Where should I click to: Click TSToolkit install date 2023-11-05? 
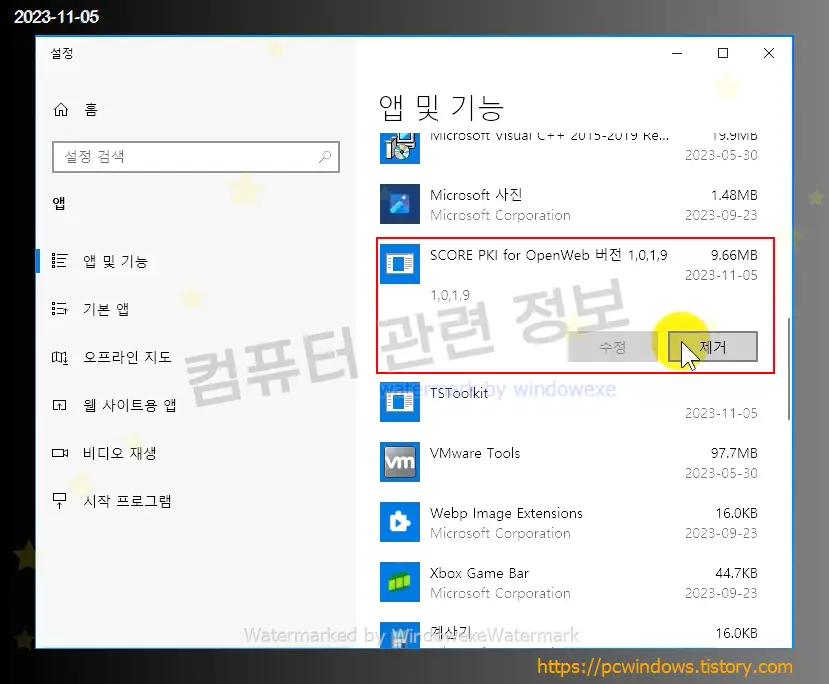721,413
